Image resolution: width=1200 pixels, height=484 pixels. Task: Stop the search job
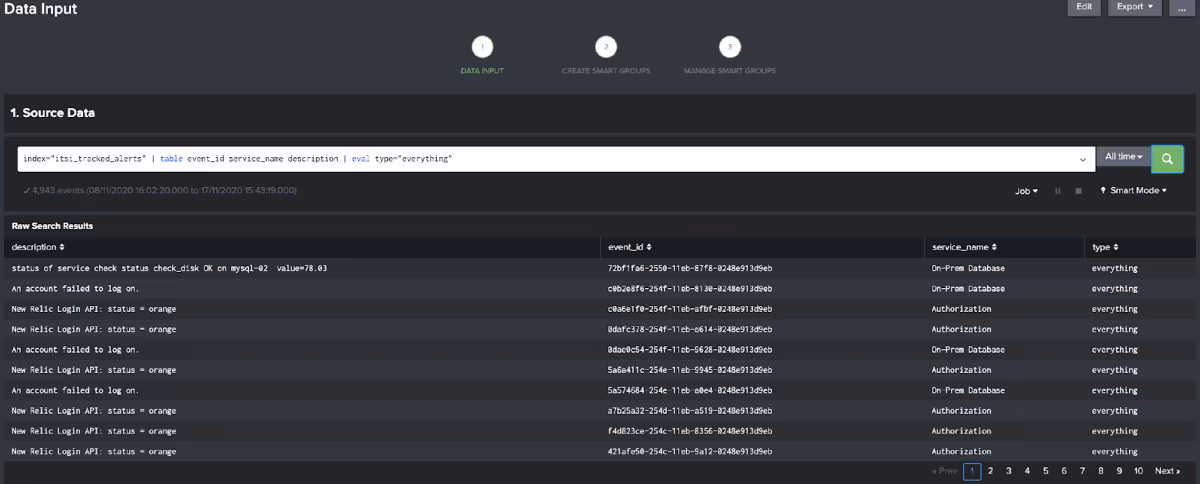click(1078, 191)
